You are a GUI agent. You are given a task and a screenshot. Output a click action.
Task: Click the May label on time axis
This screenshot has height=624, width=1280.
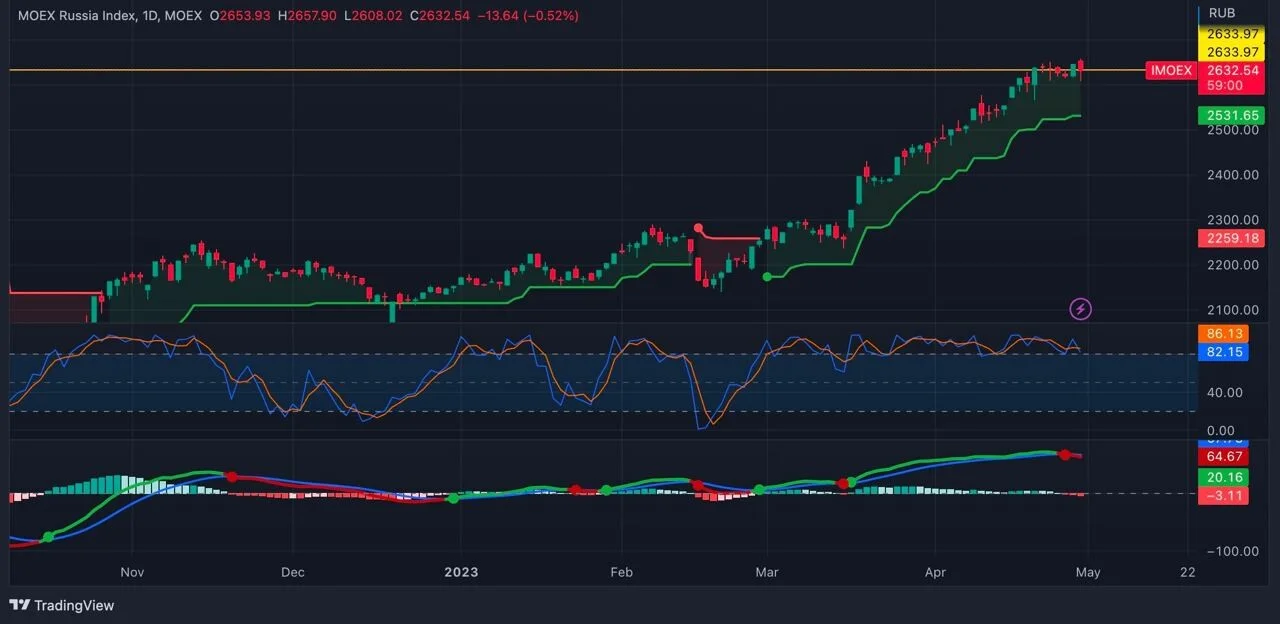tap(1087, 573)
